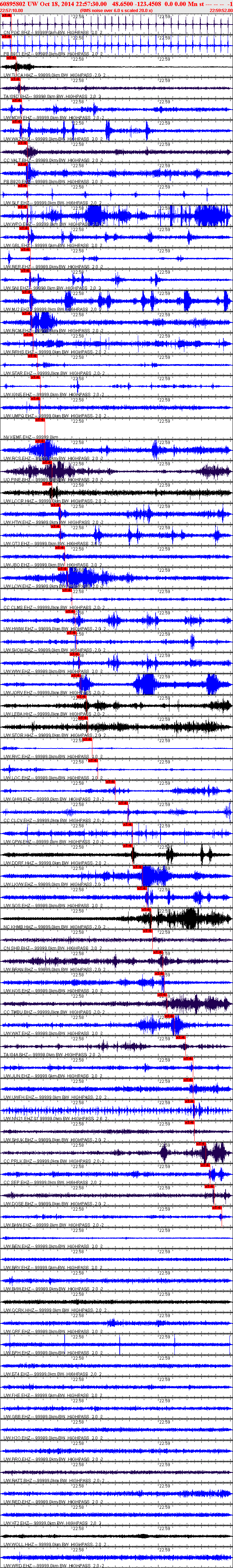Click the red pick marker above CC.CLCV.EHZ label
Viewport: 233px width, 1568px height.
click(123, 803)
